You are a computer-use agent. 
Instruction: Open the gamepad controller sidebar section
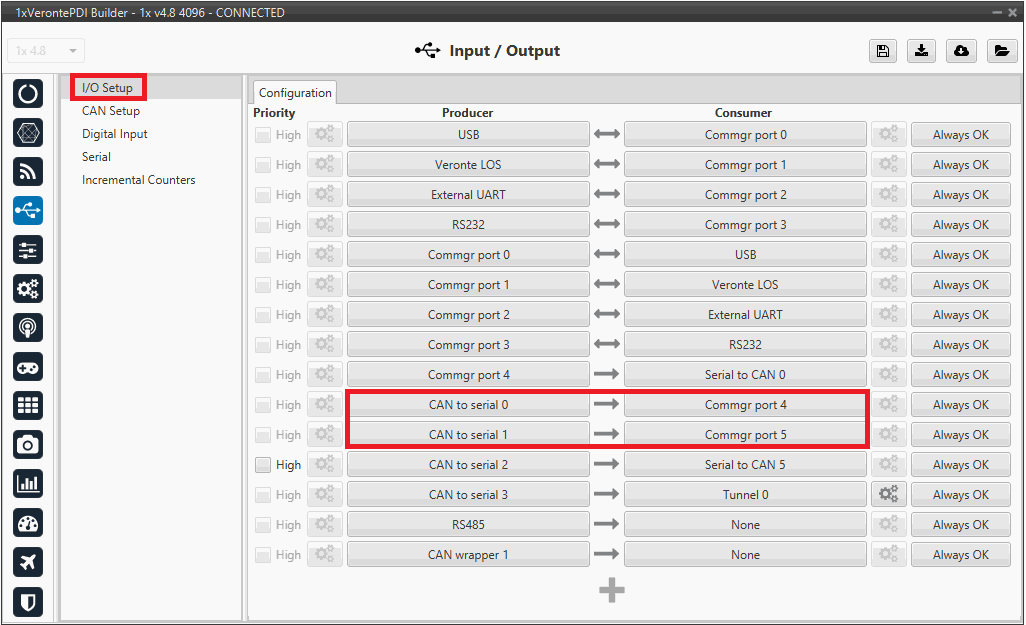pos(28,367)
